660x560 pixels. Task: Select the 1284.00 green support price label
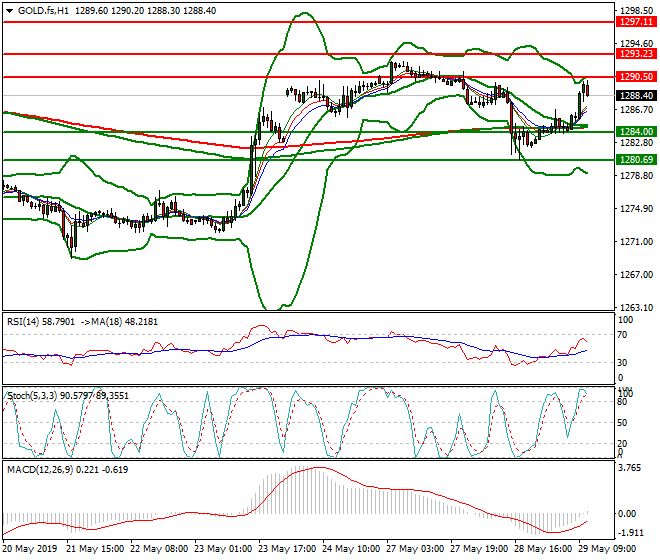pos(637,132)
